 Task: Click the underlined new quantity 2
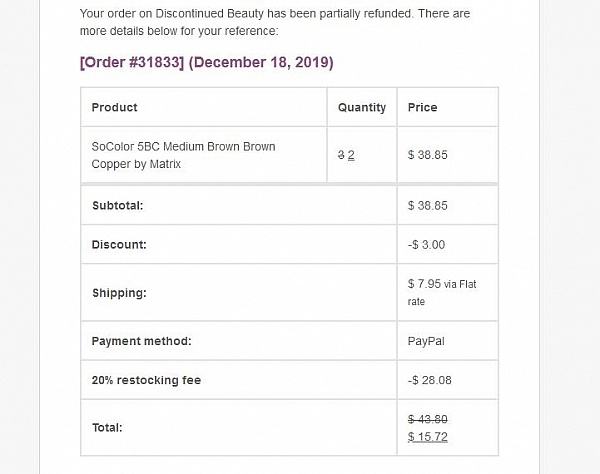[x=351, y=155]
